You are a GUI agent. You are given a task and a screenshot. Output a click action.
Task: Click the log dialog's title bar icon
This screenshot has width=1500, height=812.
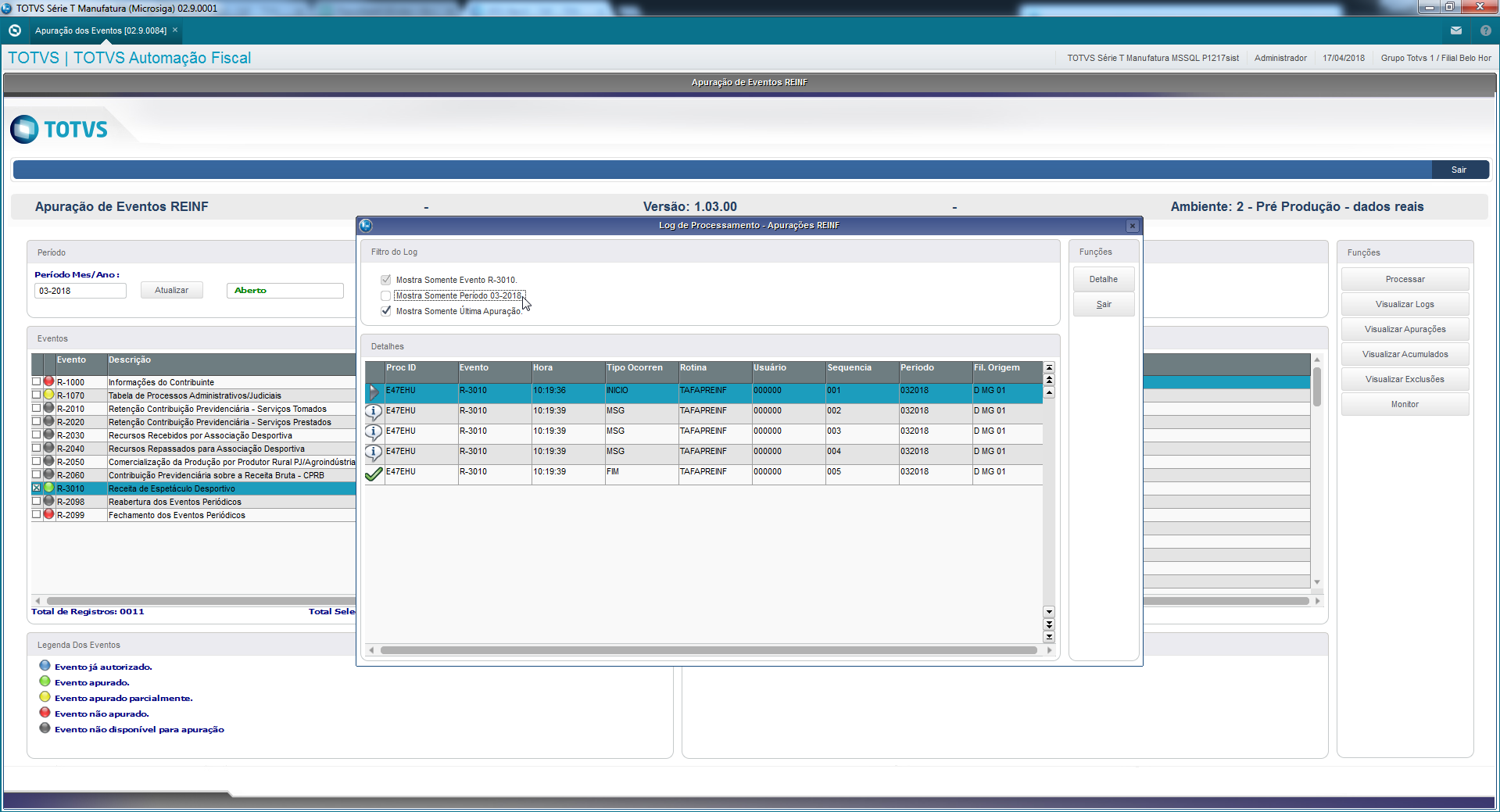click(x=366, y=226)
